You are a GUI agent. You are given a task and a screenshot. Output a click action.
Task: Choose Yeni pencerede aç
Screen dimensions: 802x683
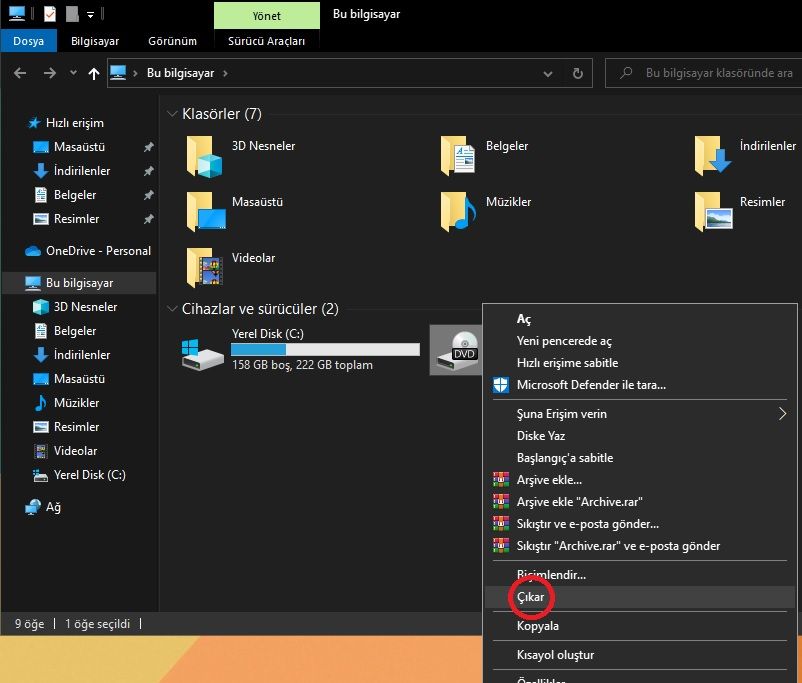point(639,341)
